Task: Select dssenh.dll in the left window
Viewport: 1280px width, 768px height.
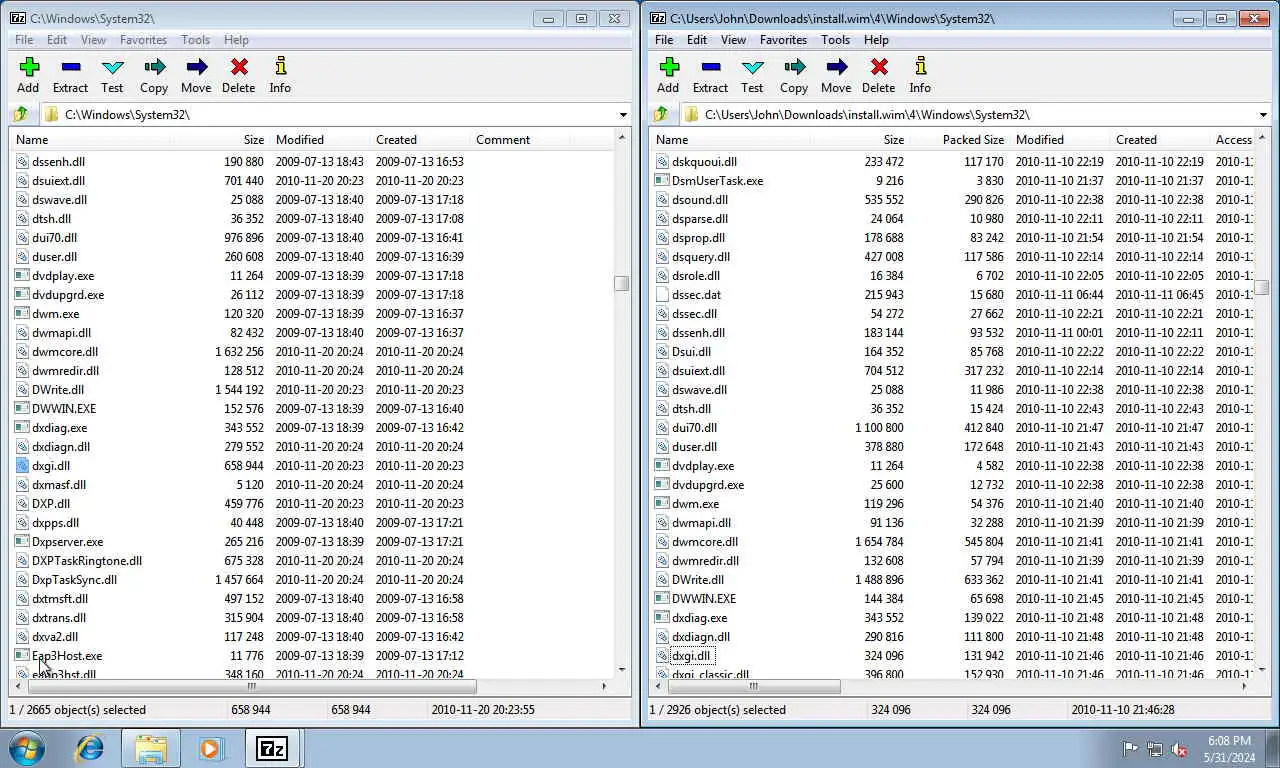Action: (58, 162)
